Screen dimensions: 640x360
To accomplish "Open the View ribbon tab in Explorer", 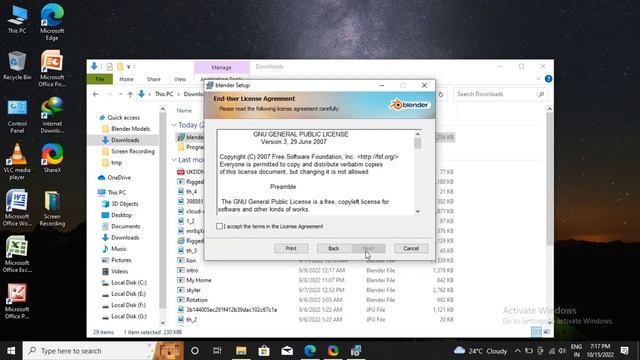I will 180,79.
